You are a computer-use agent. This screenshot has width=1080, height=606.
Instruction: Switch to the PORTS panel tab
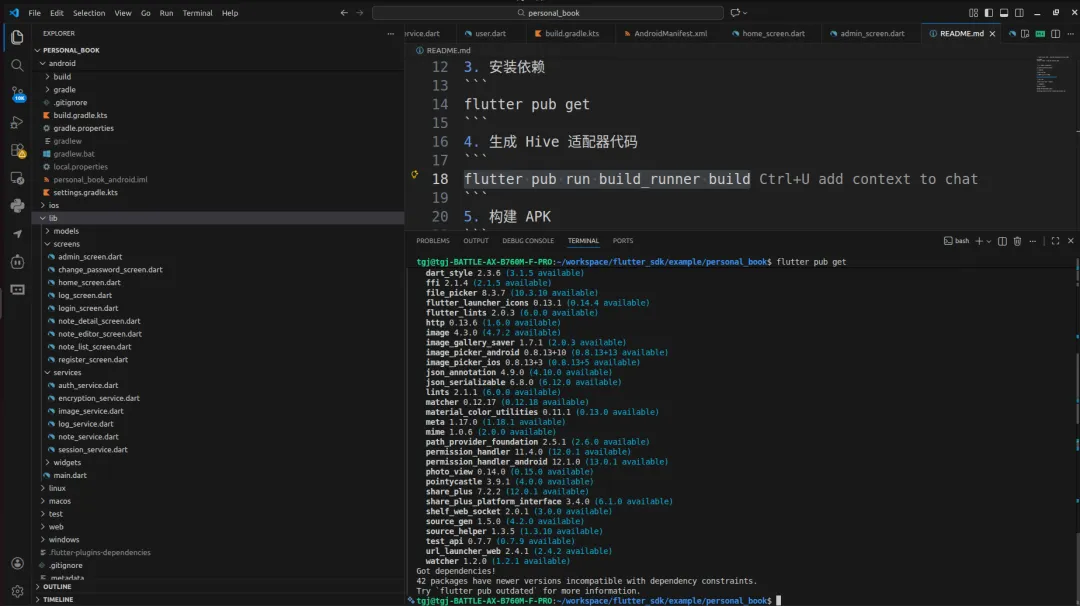(623, 241)
